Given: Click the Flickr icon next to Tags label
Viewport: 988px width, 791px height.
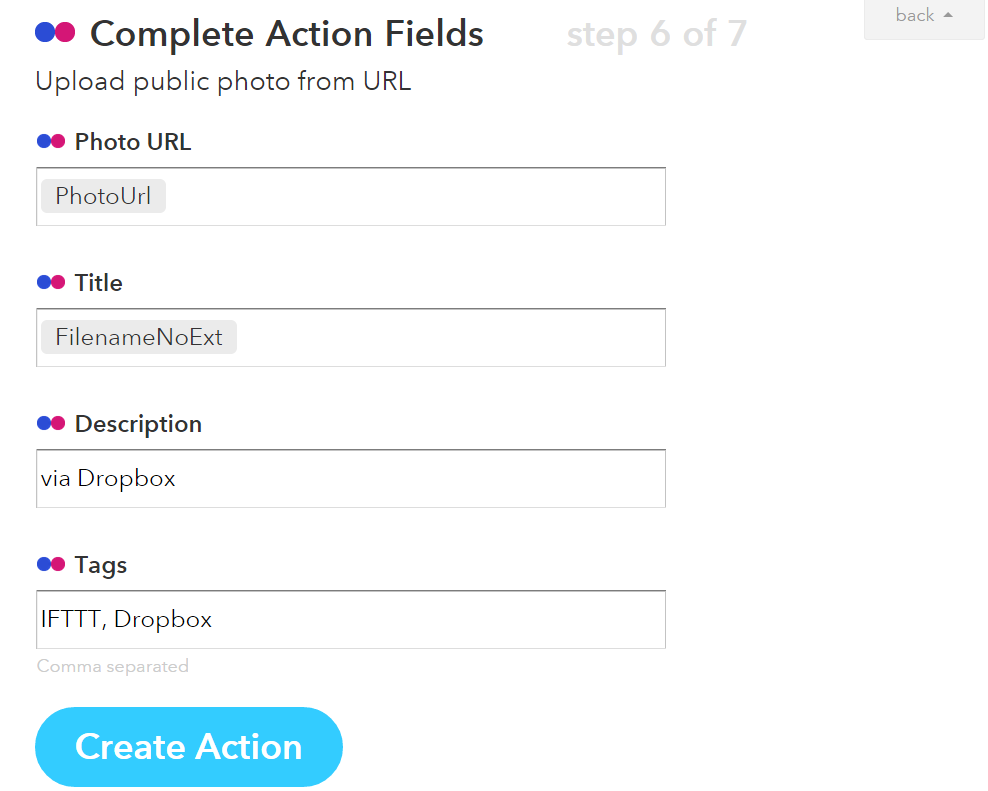Looking at the screenshot, I should pyautogui.click(x=51, y=564).
